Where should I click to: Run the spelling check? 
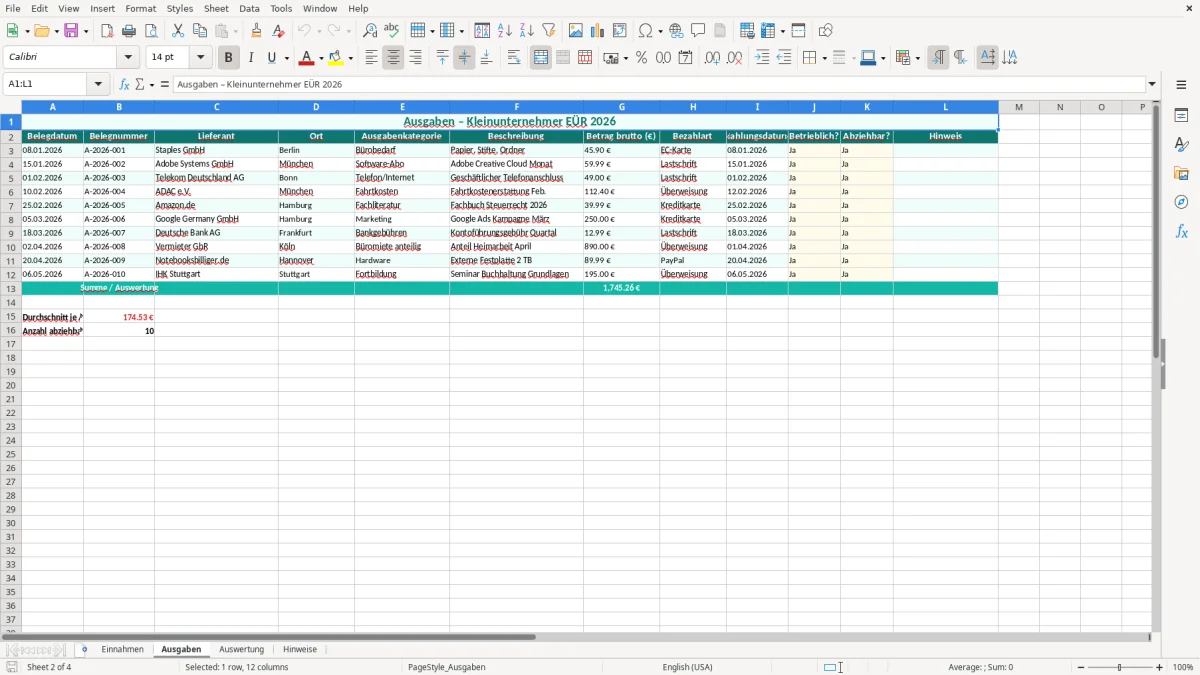coord(392,31)
